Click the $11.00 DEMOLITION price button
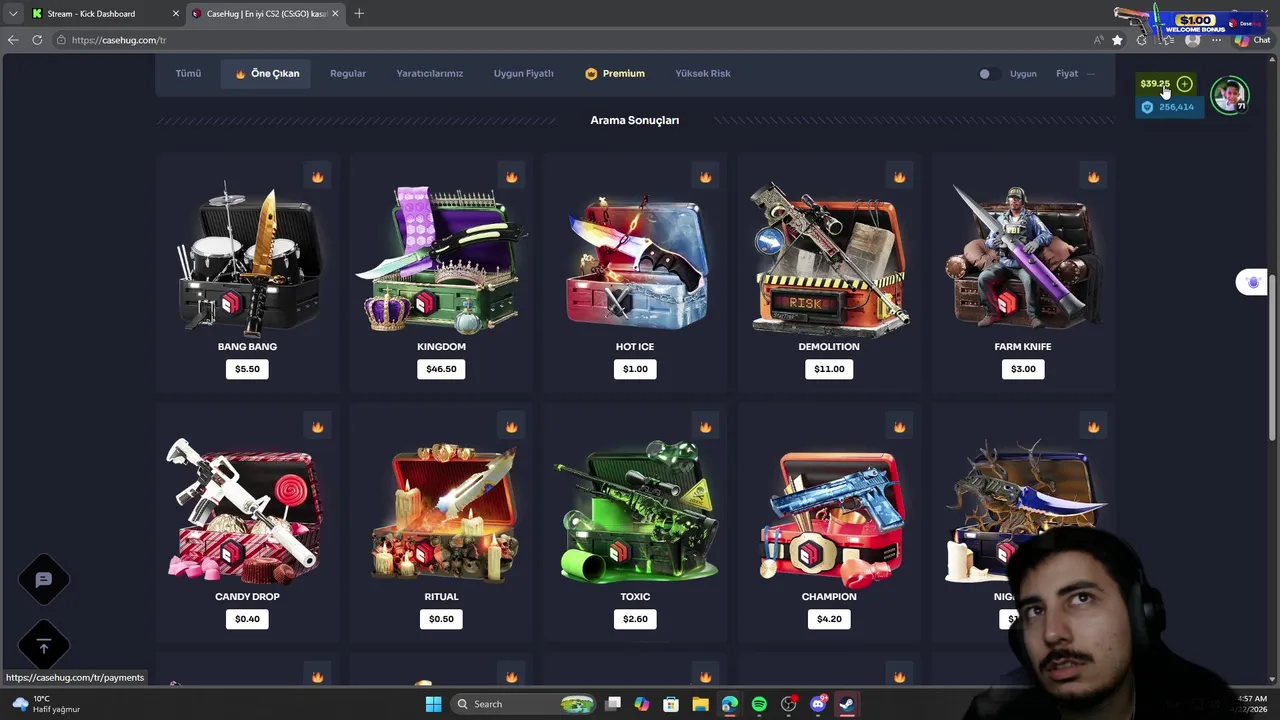The image size is (1280, 720). pyautogui.click(x=829, y=369)
